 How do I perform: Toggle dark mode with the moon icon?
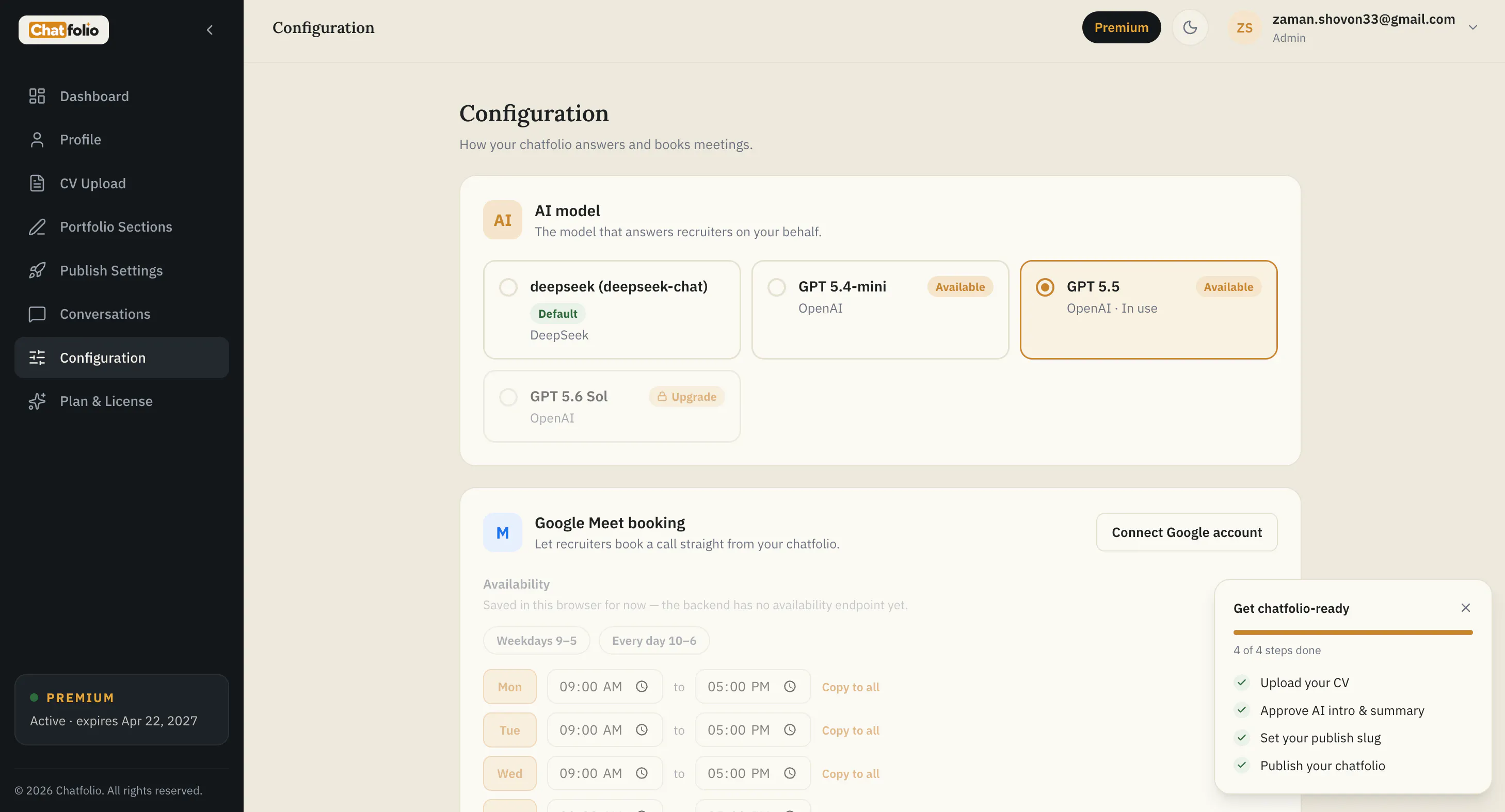(x=1190, y=27)
